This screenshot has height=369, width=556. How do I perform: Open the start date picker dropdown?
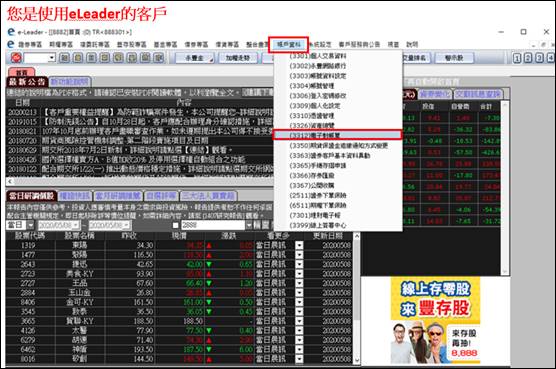[76, 225]
